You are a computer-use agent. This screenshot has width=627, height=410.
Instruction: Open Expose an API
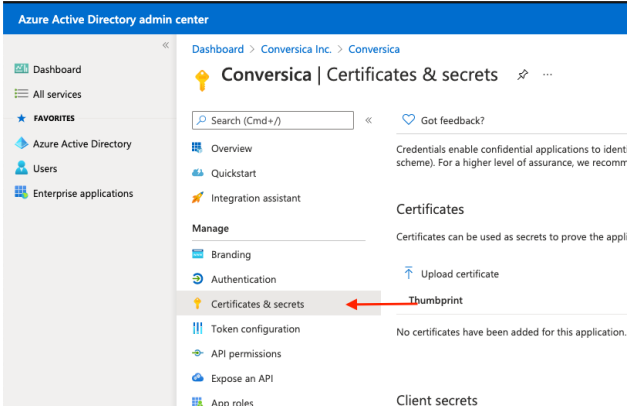(x=242, y=378)
